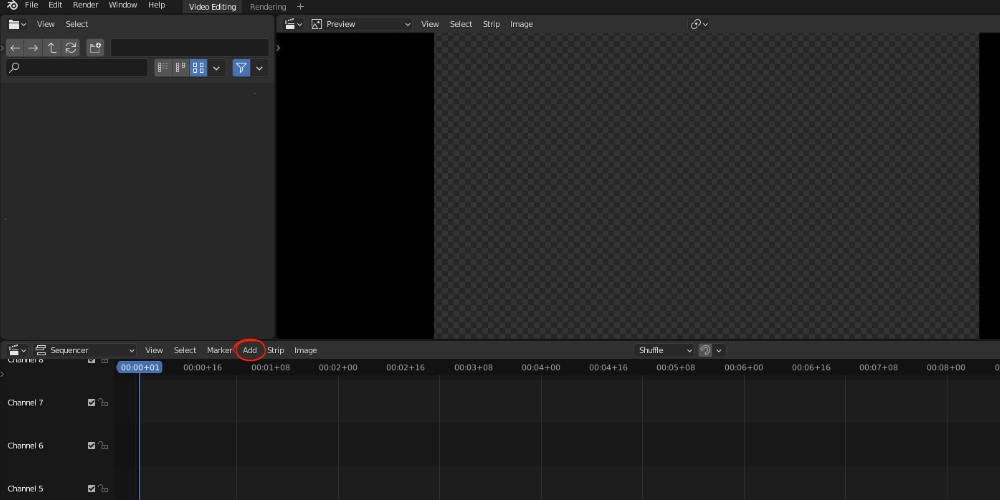
Task: Switch to the Rendering workspace tab
Action: [x=268, y=7]
